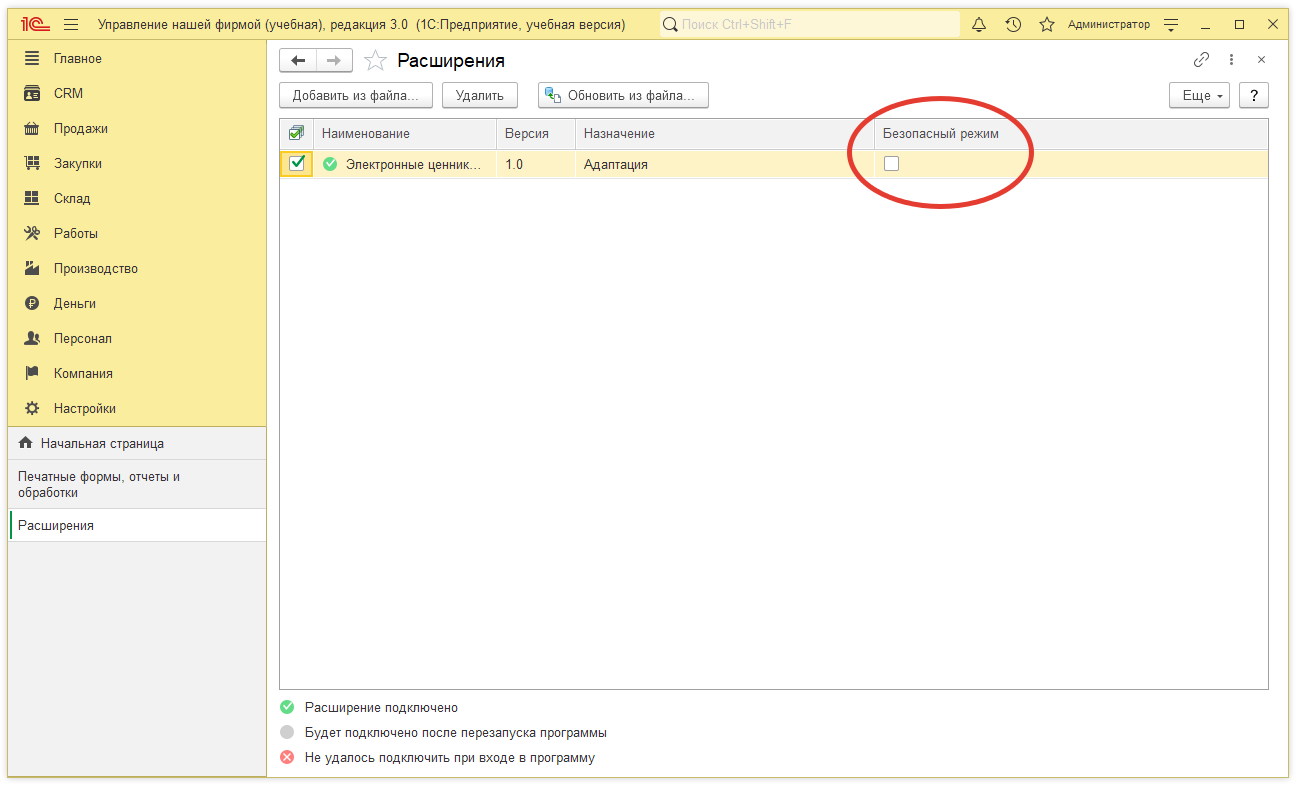
Task: Expand the Еще dropdown button
Action: point(1199,96)
